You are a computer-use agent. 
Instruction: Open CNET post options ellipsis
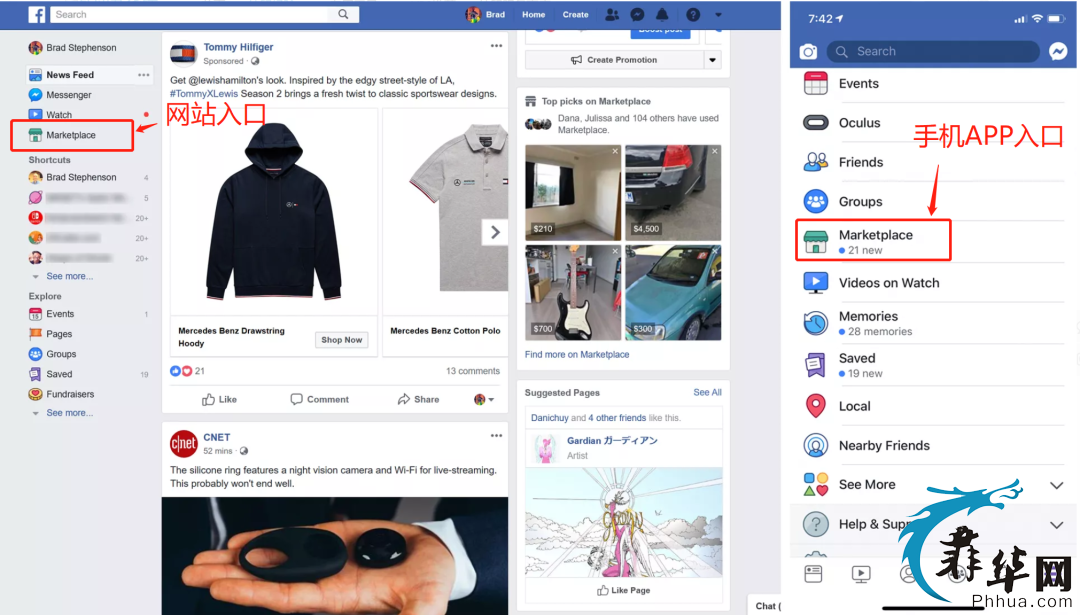click(x=497, y=435)
